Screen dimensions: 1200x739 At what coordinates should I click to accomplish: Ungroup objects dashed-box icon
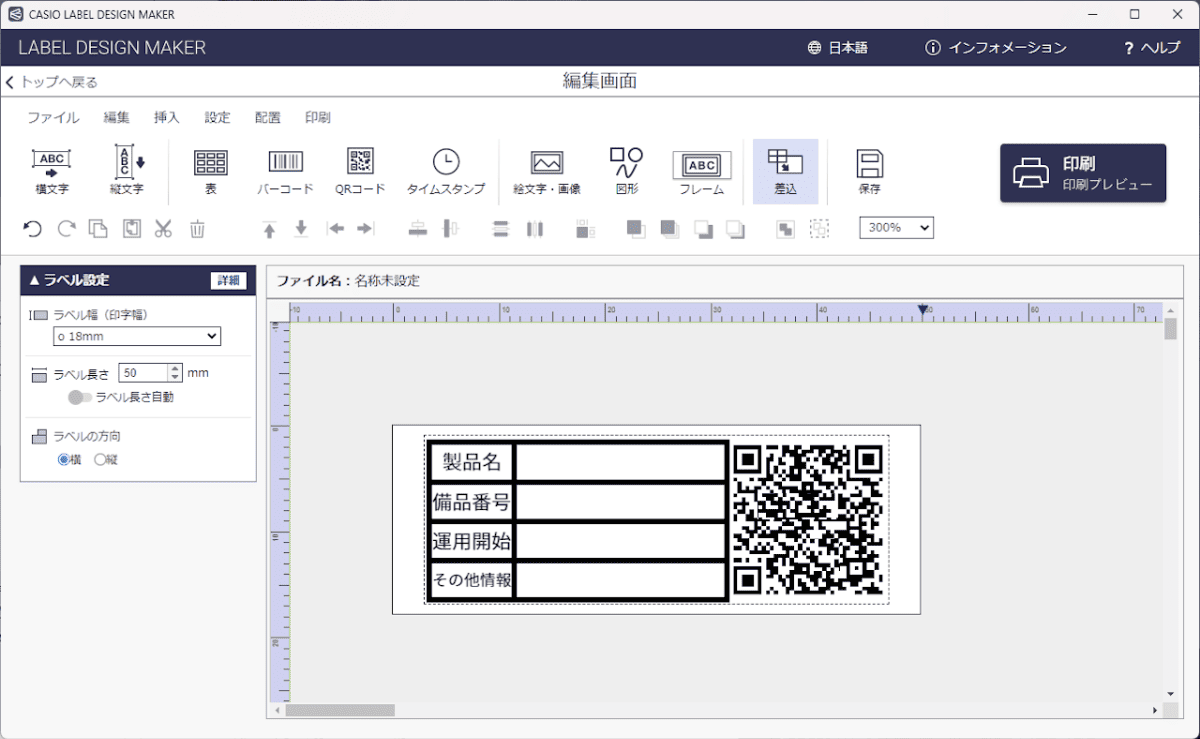point(820,229)
